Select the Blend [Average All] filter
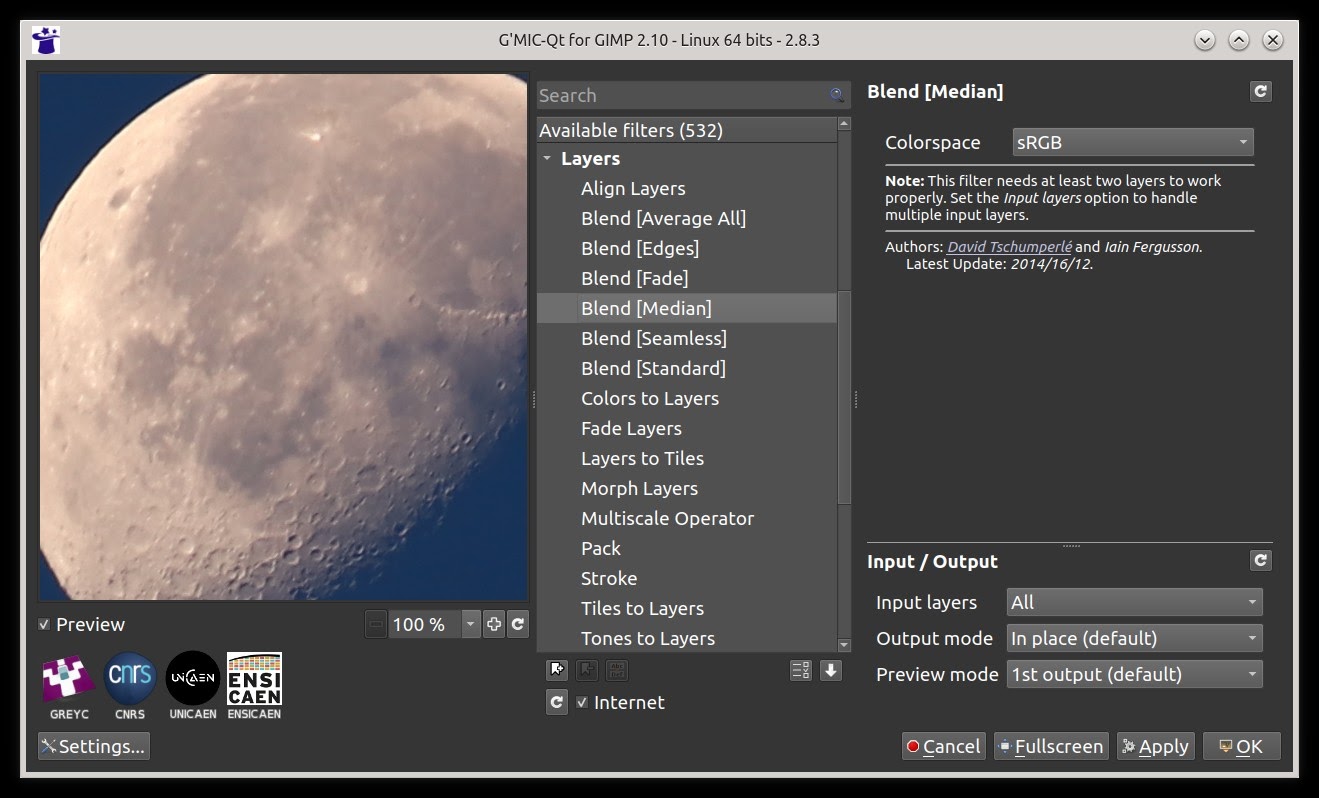 [663, 218]
